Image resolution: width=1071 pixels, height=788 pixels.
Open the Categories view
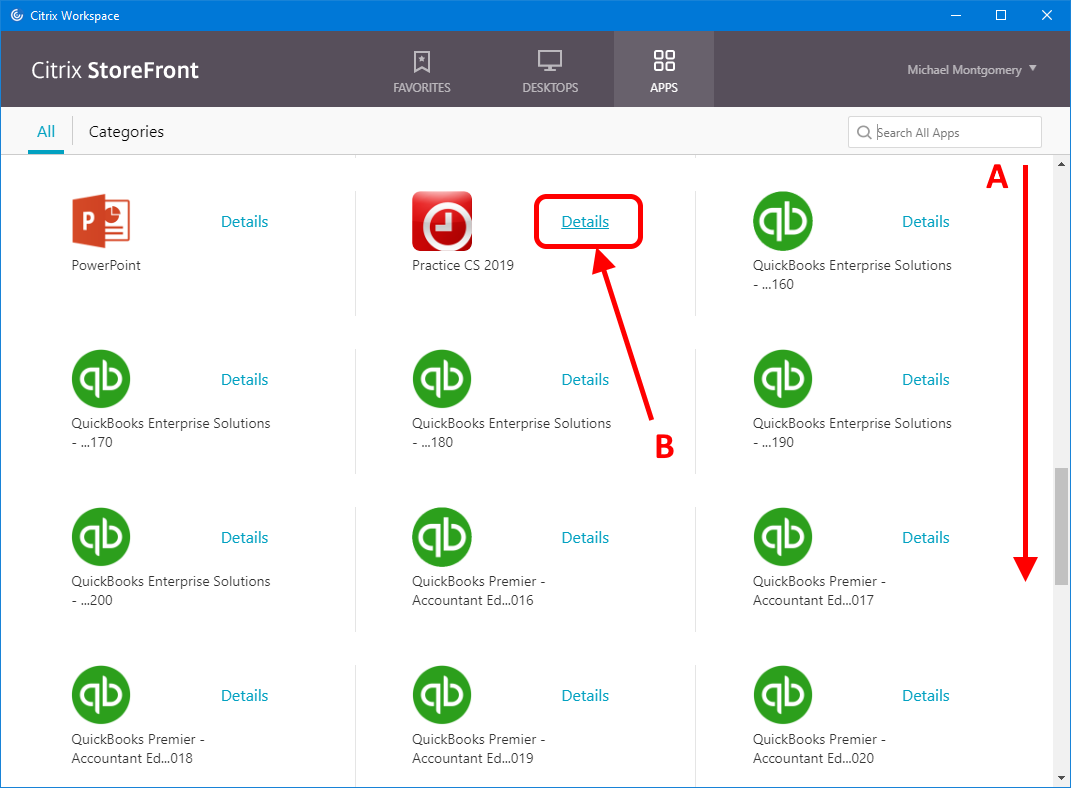click(126, 131)
